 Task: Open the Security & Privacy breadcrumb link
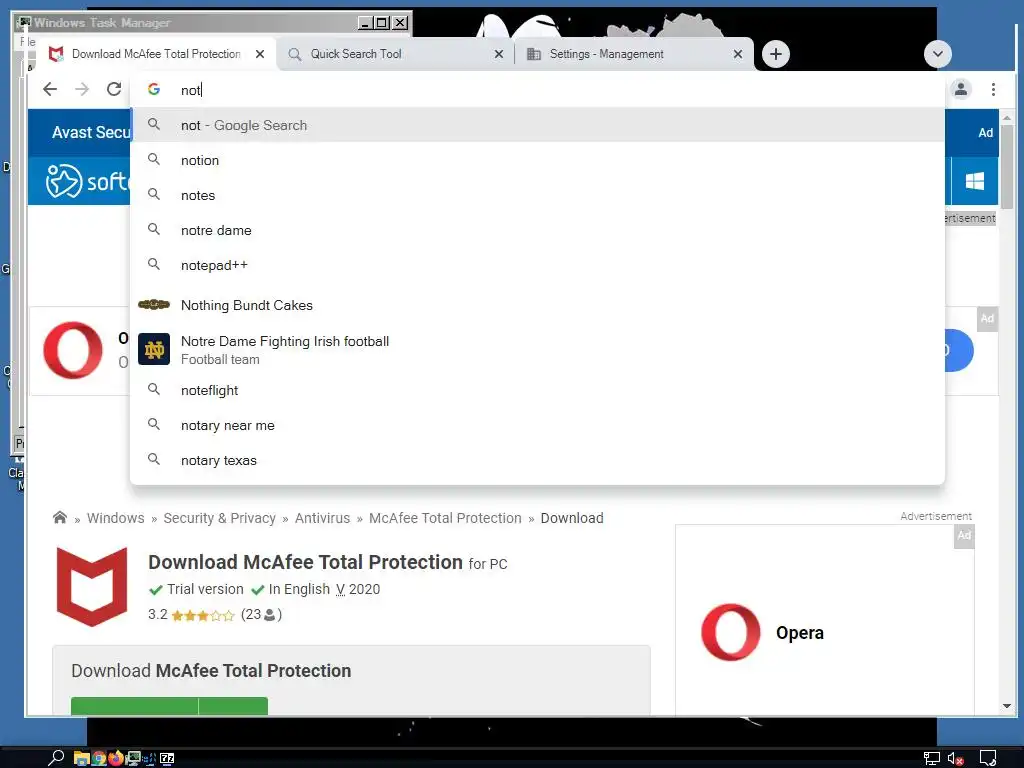click(x=219, y=518)
